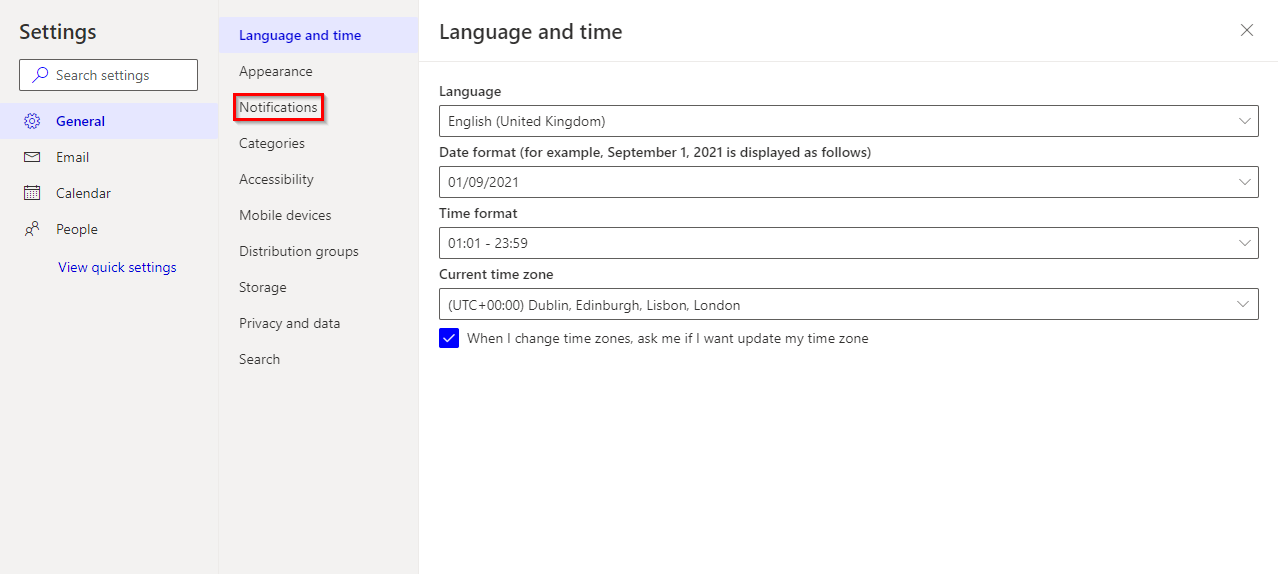Click the Calendar icon in sidebar
Viewport: 1278px width, 574px height.
point(32,193)
